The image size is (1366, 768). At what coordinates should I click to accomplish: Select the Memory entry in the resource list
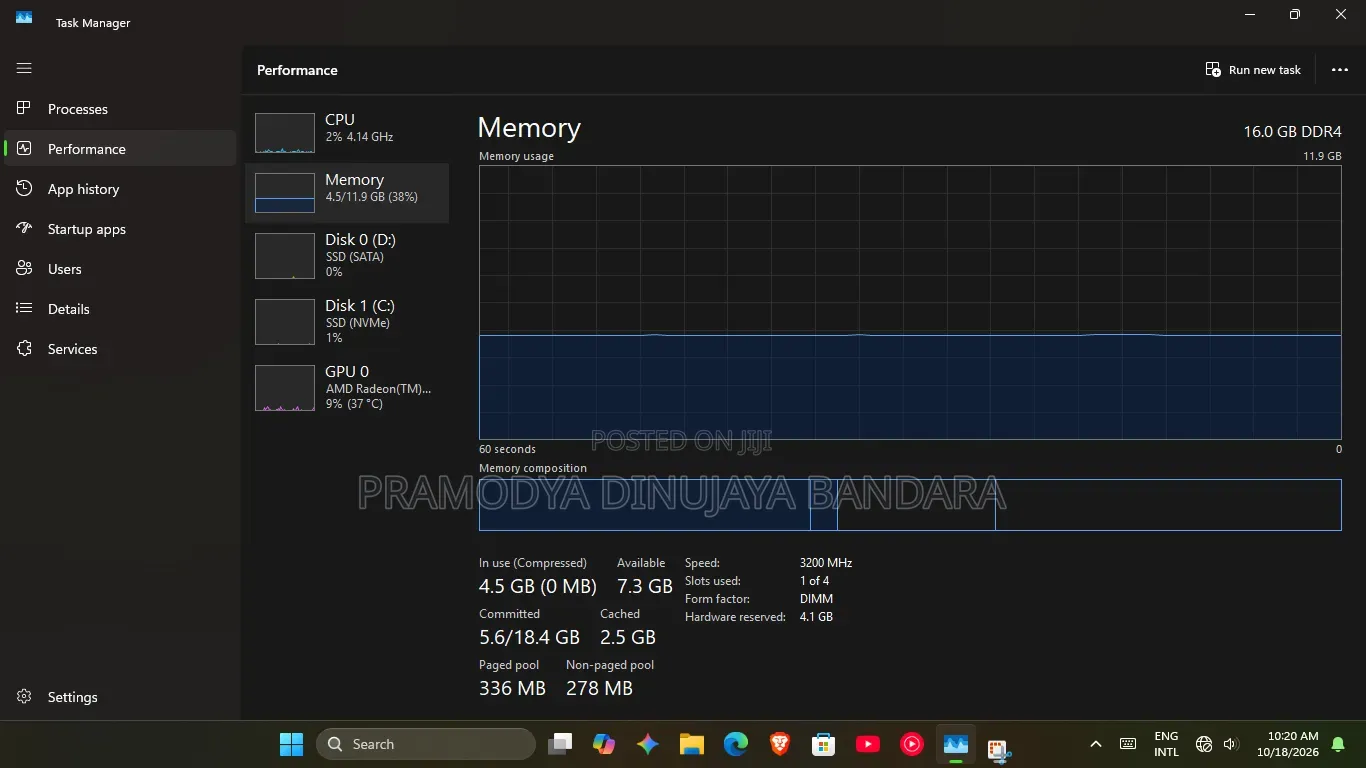347,192
